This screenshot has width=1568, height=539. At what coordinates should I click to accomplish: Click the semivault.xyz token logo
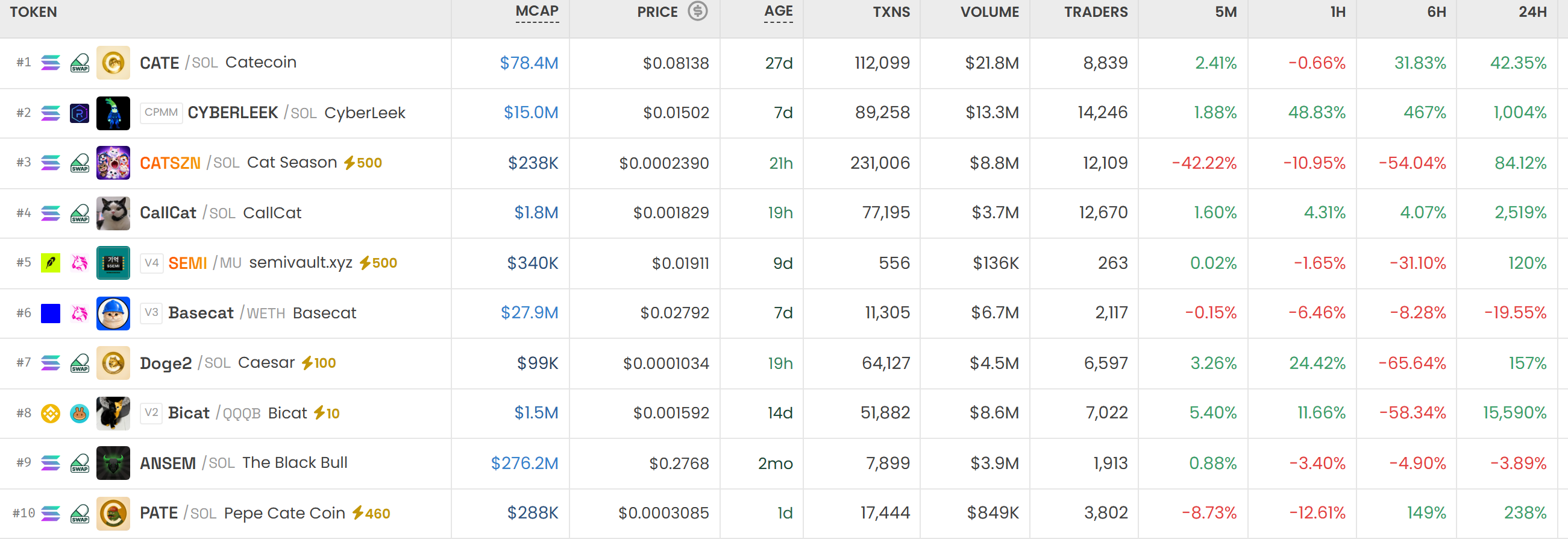(x=113, y=263)
